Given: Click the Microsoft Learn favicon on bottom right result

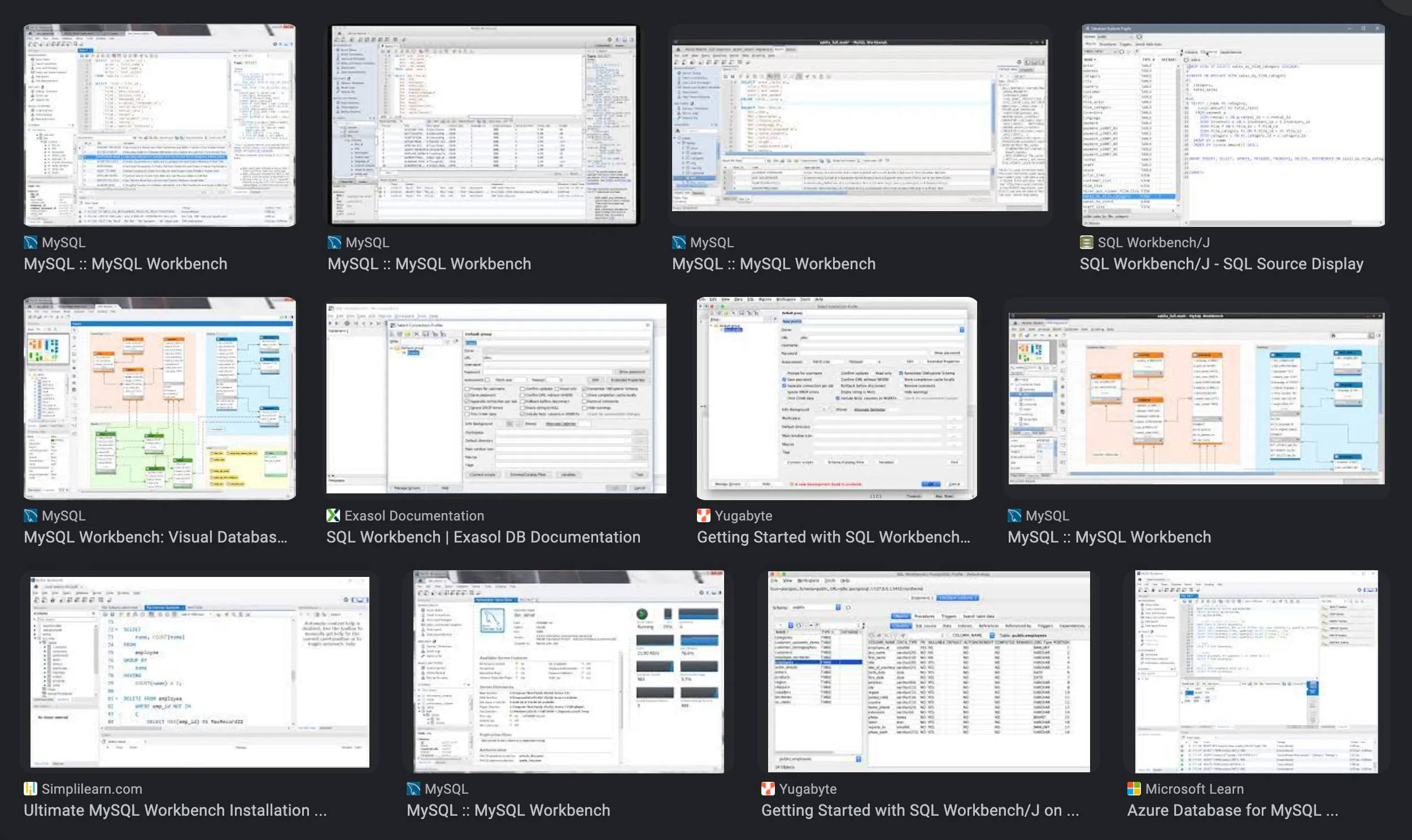Looking at the screenshot, I should (1135, 789).
